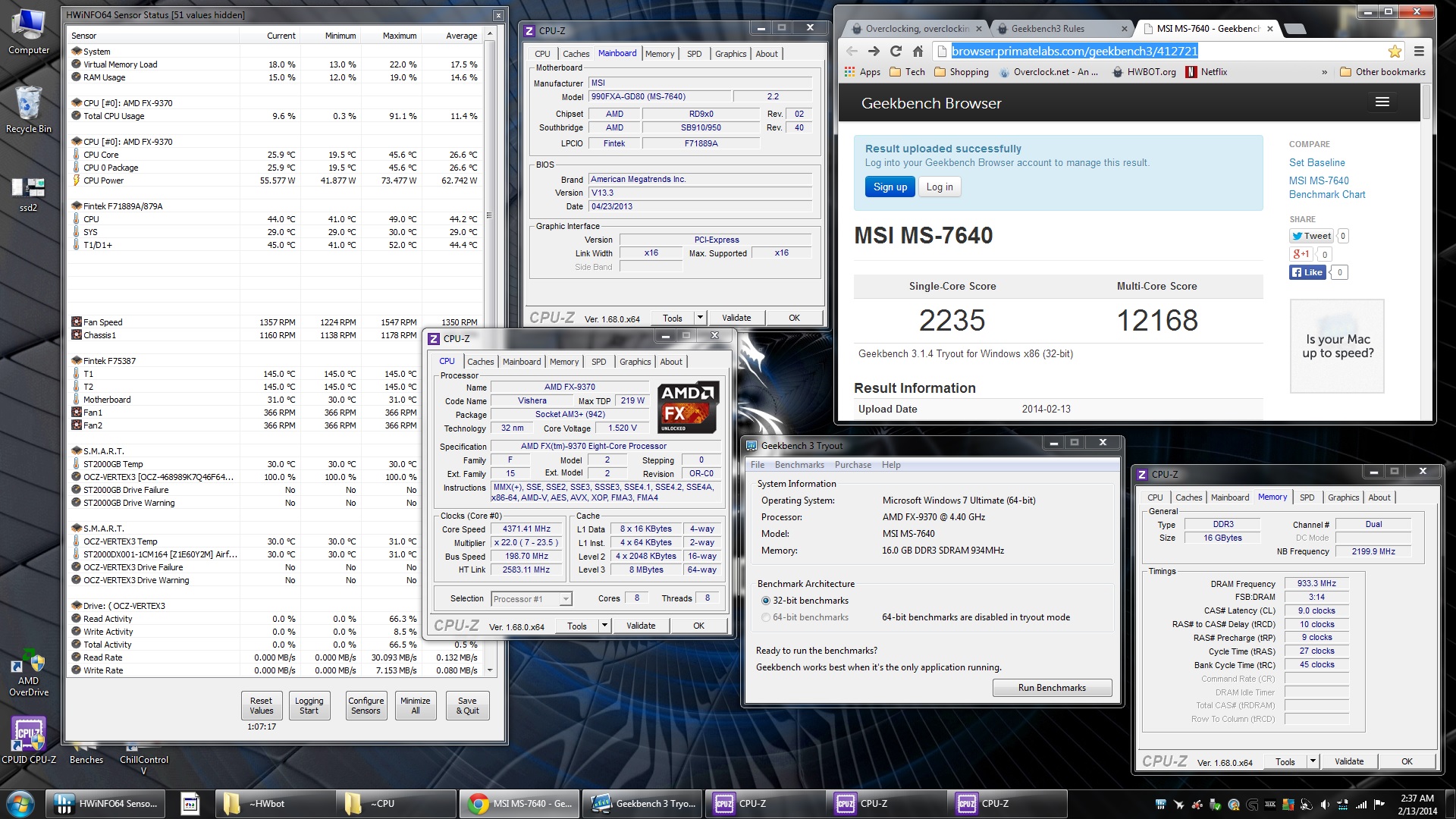Click the Chrome back arrow
The image size is (1456, 819).
(x=852, y=51)
